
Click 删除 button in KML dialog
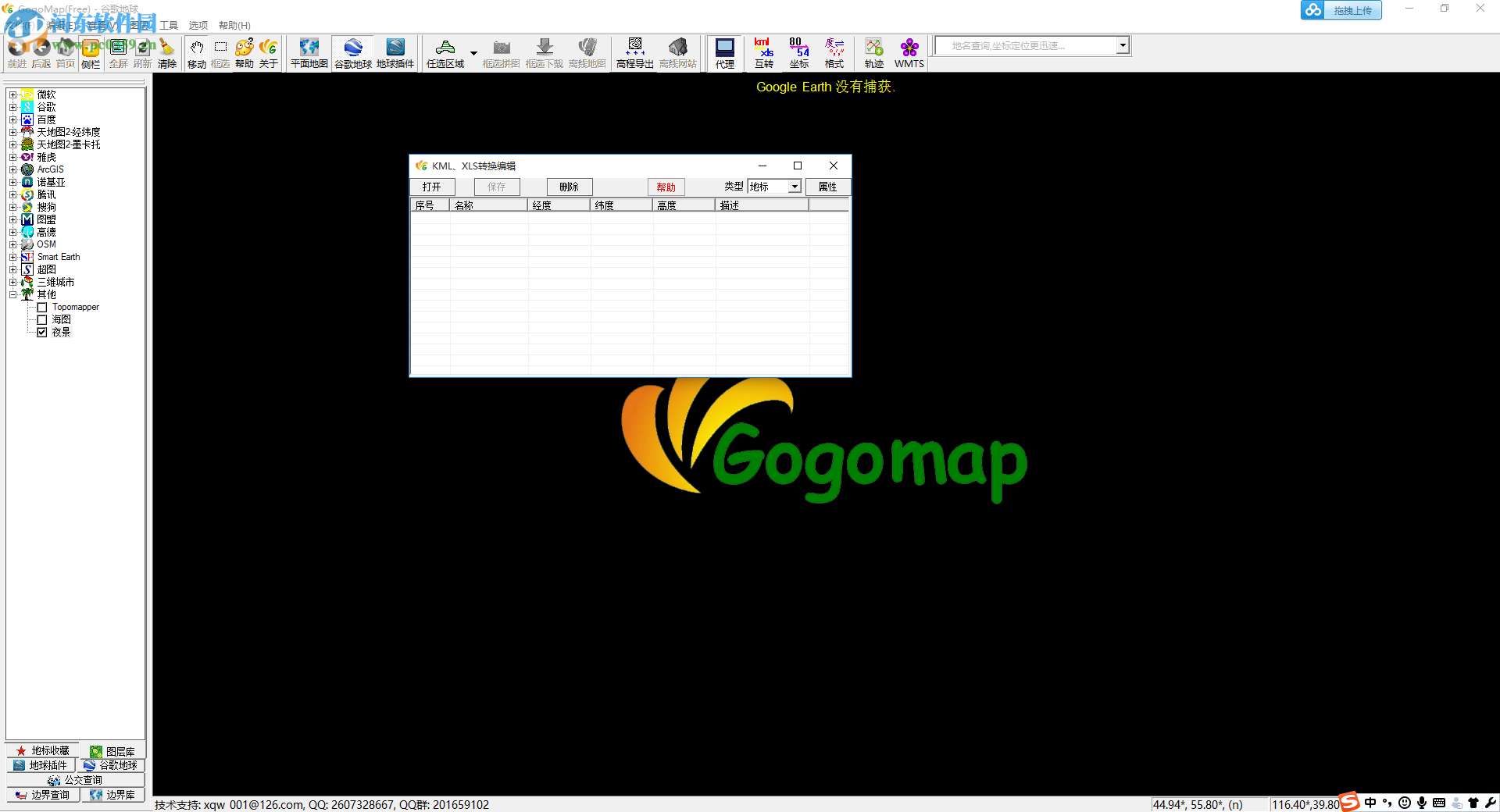[570, 187]
